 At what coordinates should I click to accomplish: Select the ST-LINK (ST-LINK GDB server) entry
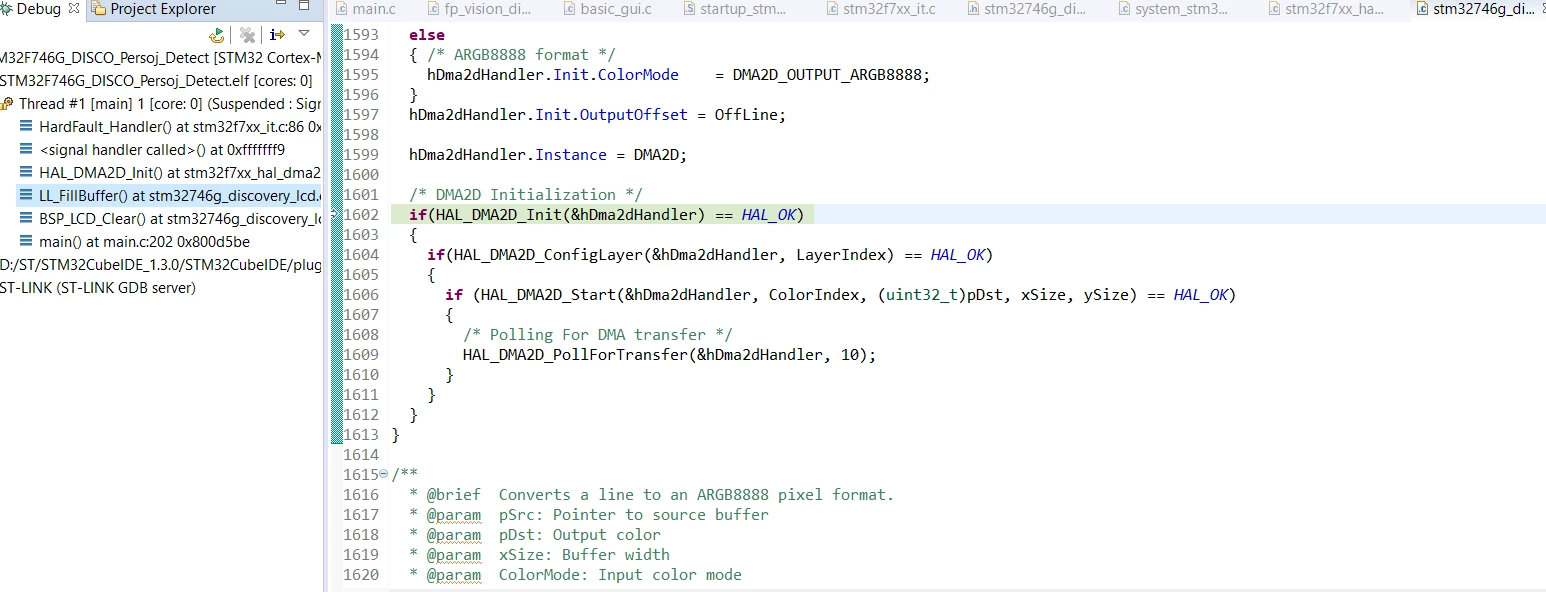click(x=98, y=288)
